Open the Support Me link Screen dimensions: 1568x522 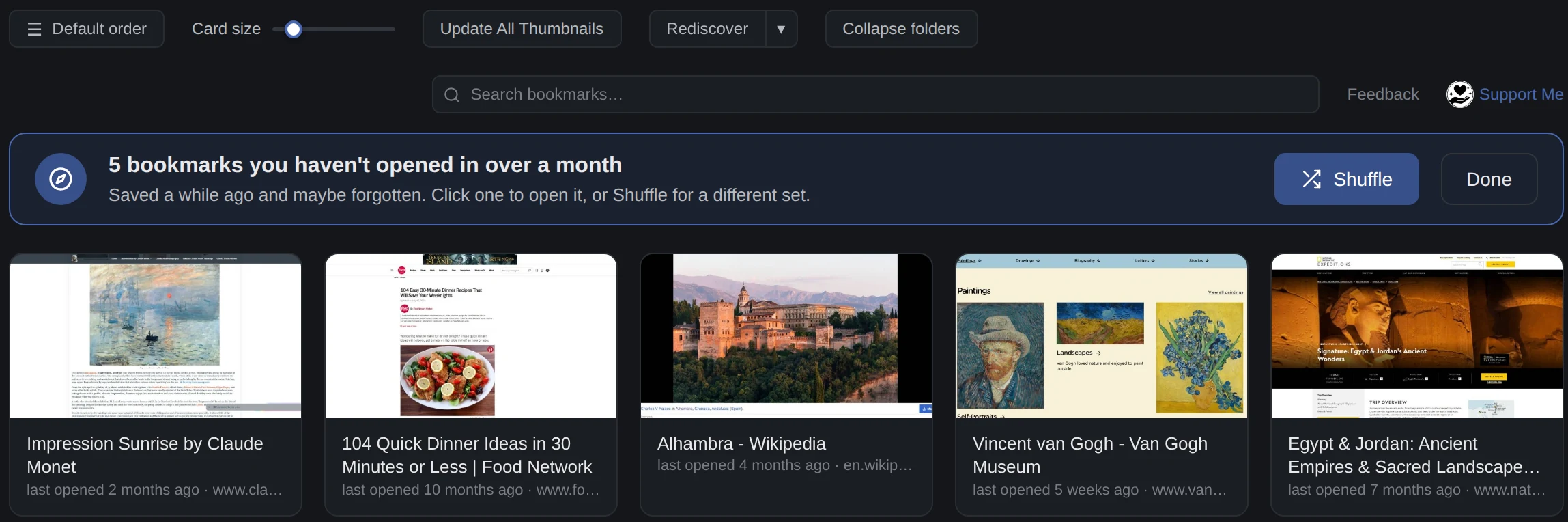click(1521, 94)
